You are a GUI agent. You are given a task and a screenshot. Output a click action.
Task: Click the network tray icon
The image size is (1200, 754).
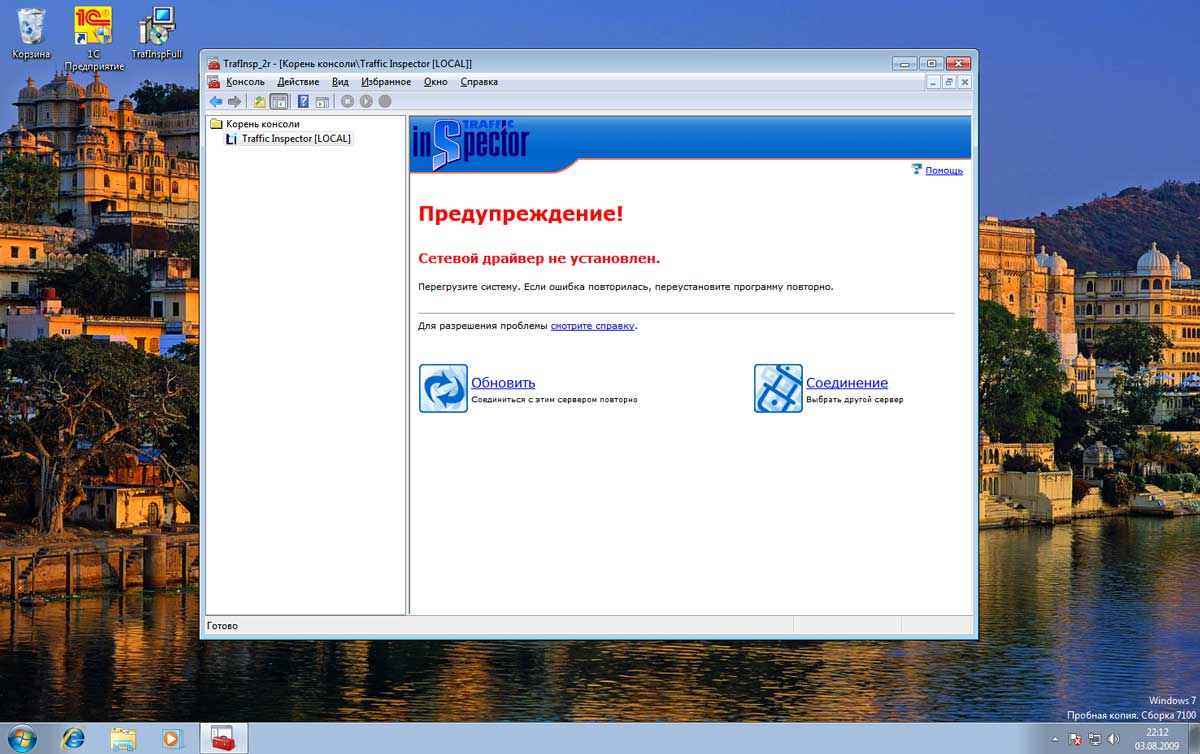[x=1095, y=739]
